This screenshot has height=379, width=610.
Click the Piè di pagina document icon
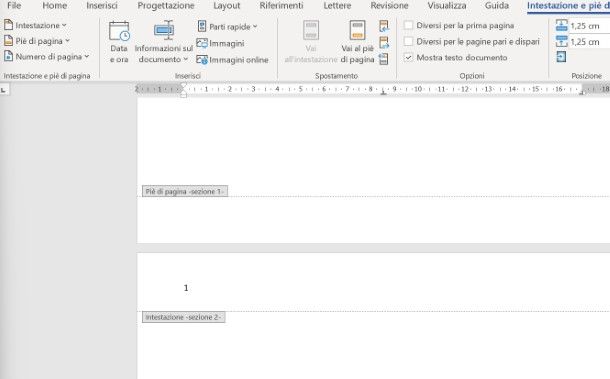coord(8,41)
